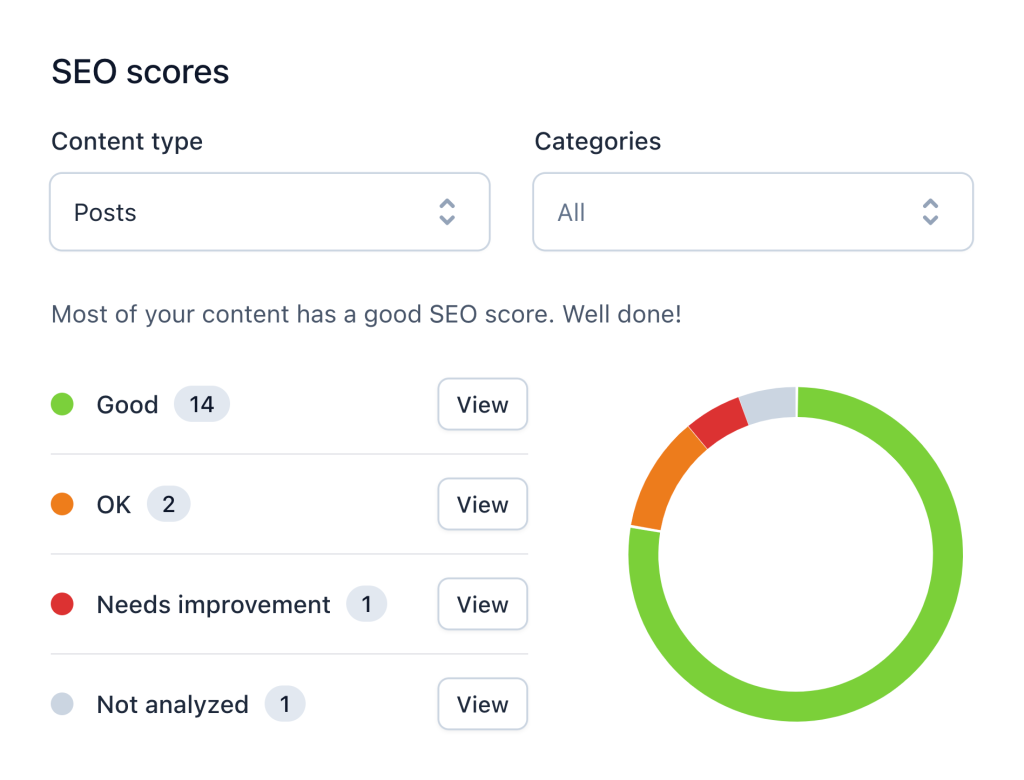Click the chevron on the Posts selector
The width and height of the screenshot is (1024, 780).
tap(447, 211)
